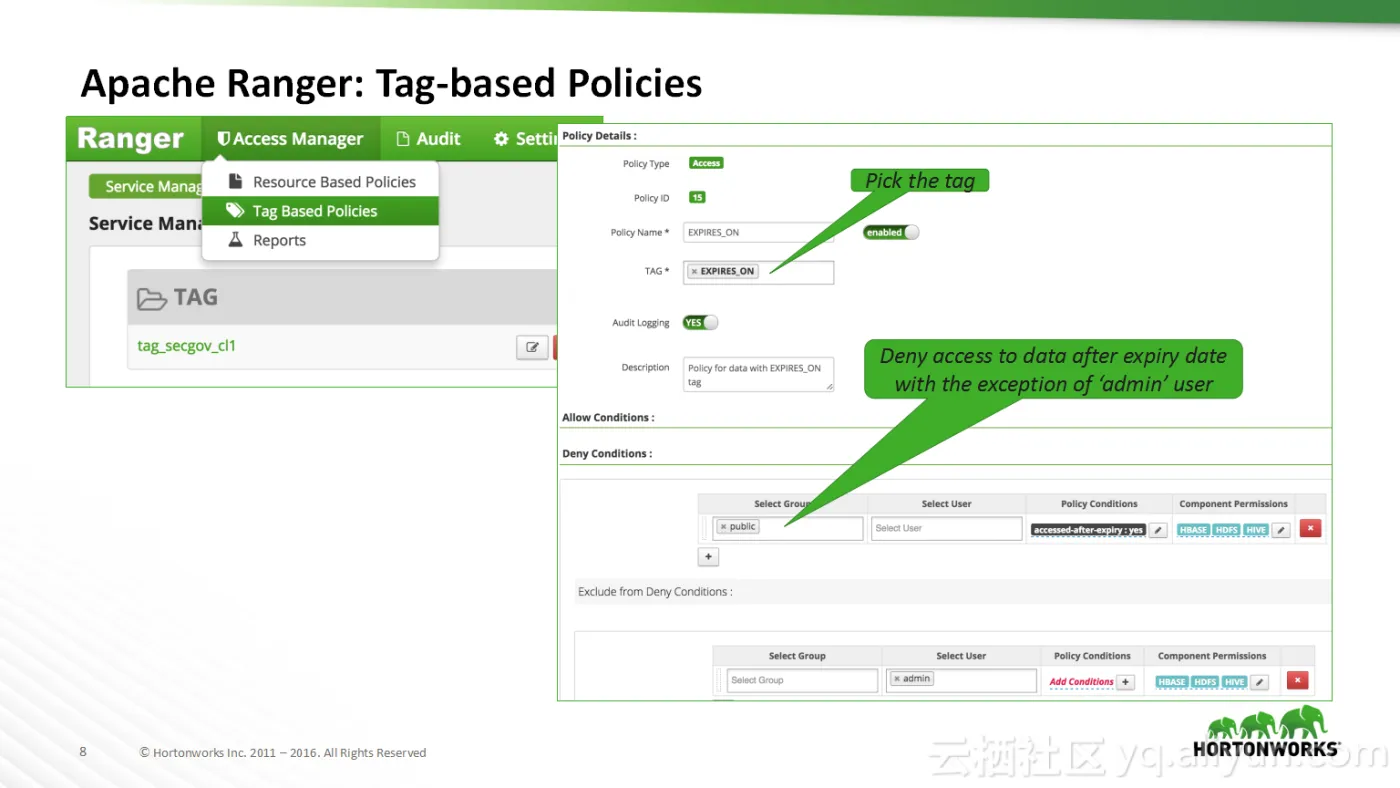This screenshot has height=788, width=1400.
Task: Open Select User dropdown in deny row
Action: pyautogui.click(x=946, y=528)
